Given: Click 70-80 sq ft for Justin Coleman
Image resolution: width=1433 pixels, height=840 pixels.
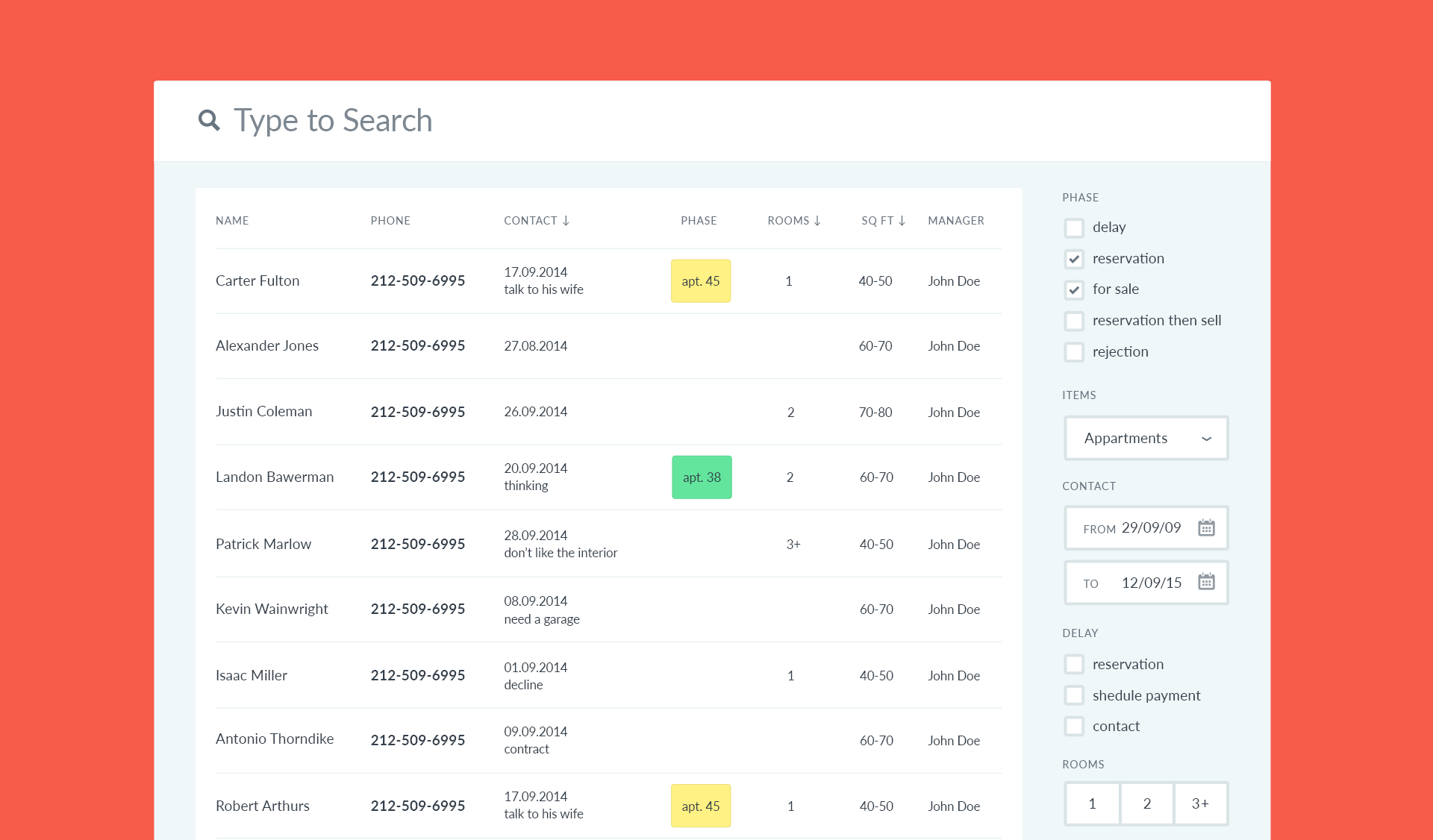Looking at the screenshot, I should [875, 412].
